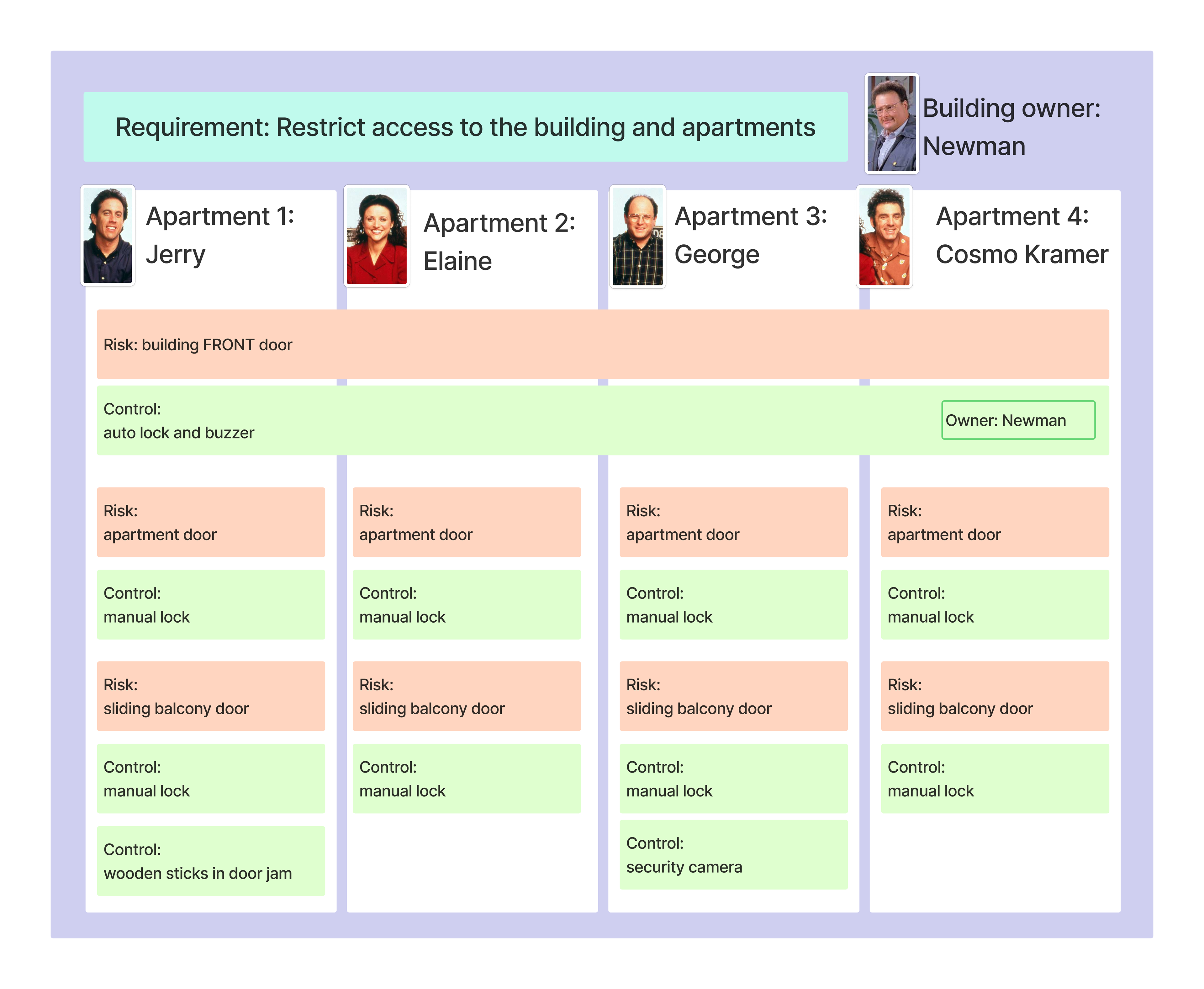This screenshot has height=989, width=1204.
Task: Click Kramer's balcony door 'manual lock' control
Action: (x=995, y=778)
